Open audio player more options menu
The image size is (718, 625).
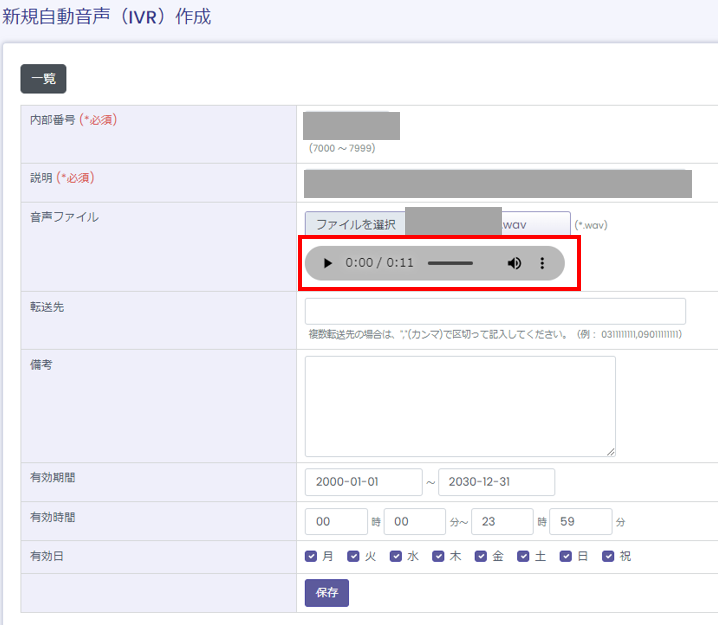tap(543, 263)
